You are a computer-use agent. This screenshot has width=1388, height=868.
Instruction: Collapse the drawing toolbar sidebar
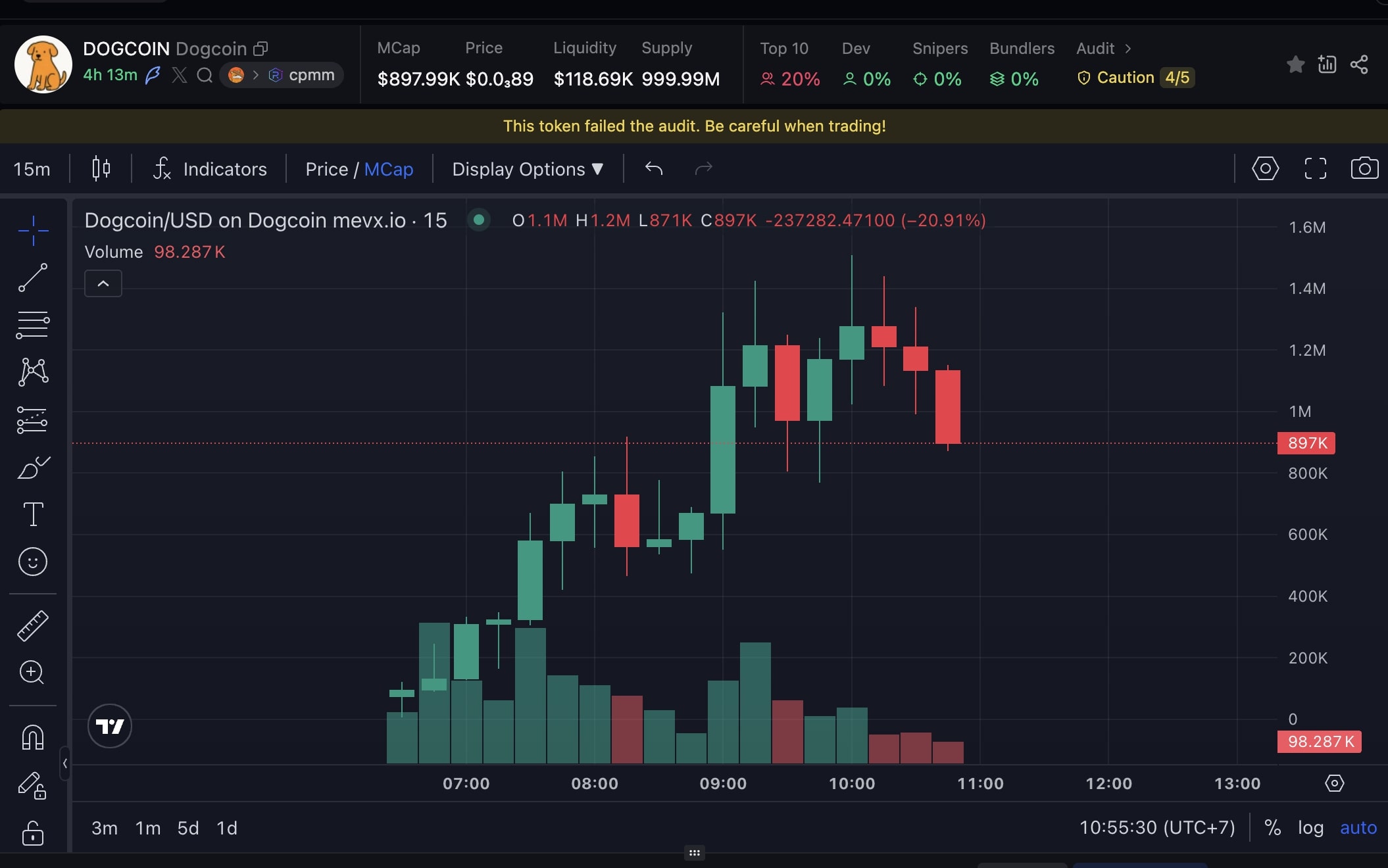click(x=64, y=763)
